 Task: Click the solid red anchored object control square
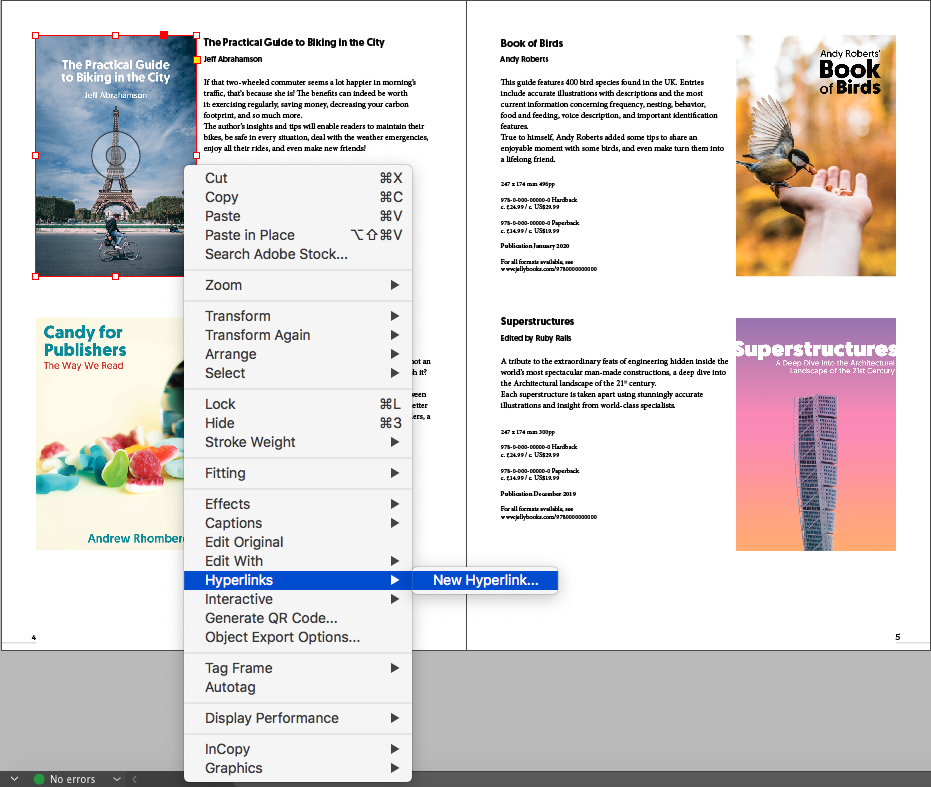tap(164, 36)
